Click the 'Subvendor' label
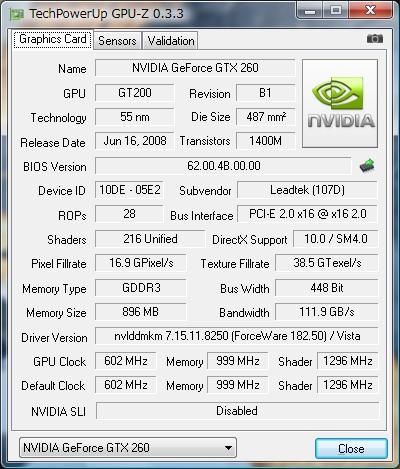Image resolution: width=400 pixels, height=469 pixels. tap(205, 191)
